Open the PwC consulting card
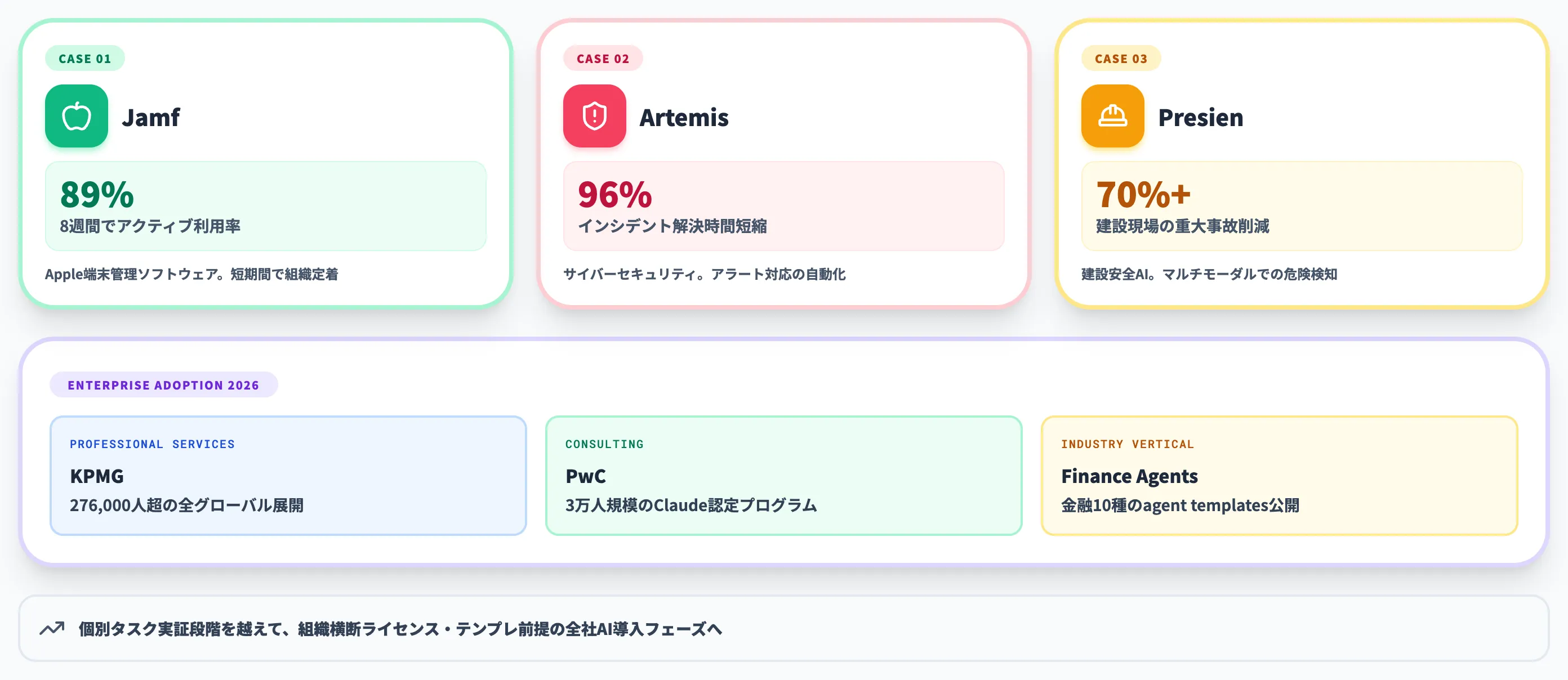Viewport: 1568px width, 680px height. tap(783, 476)
